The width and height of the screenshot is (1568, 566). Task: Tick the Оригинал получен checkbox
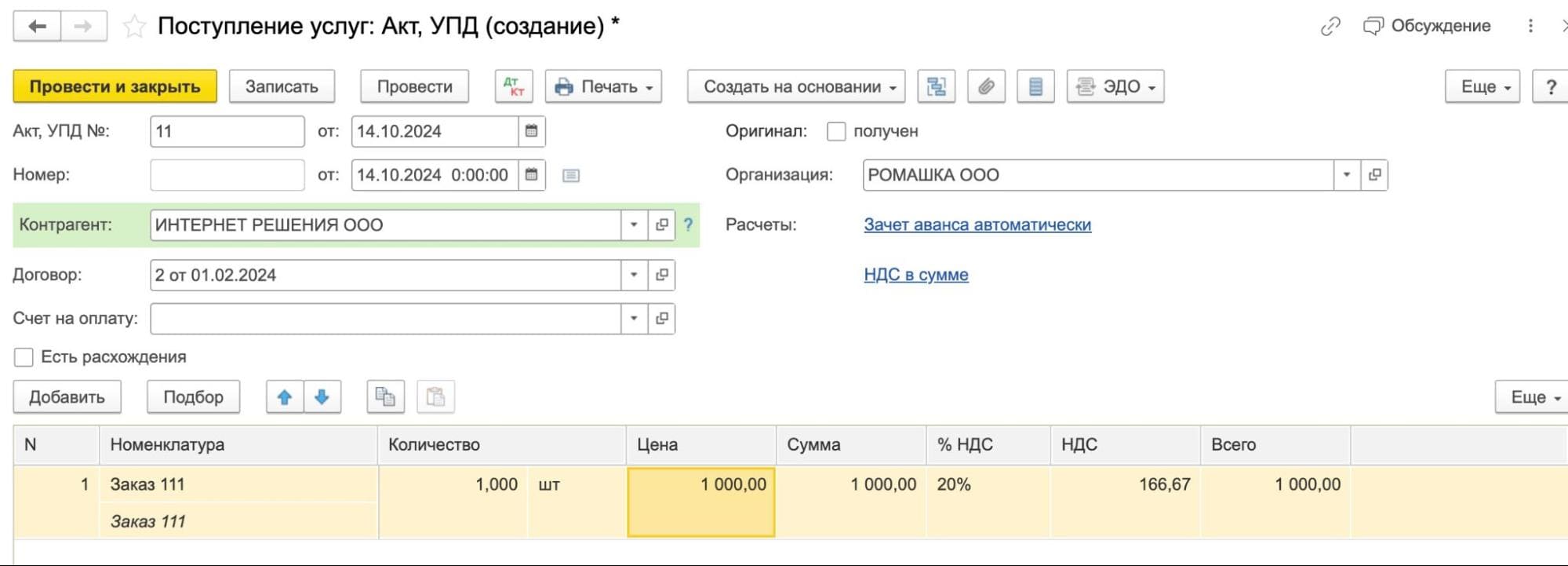point(836,131)
